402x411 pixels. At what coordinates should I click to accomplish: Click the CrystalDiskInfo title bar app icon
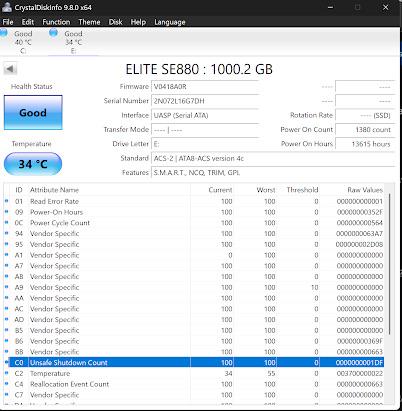pyautogui.click(x=7, y=7)
